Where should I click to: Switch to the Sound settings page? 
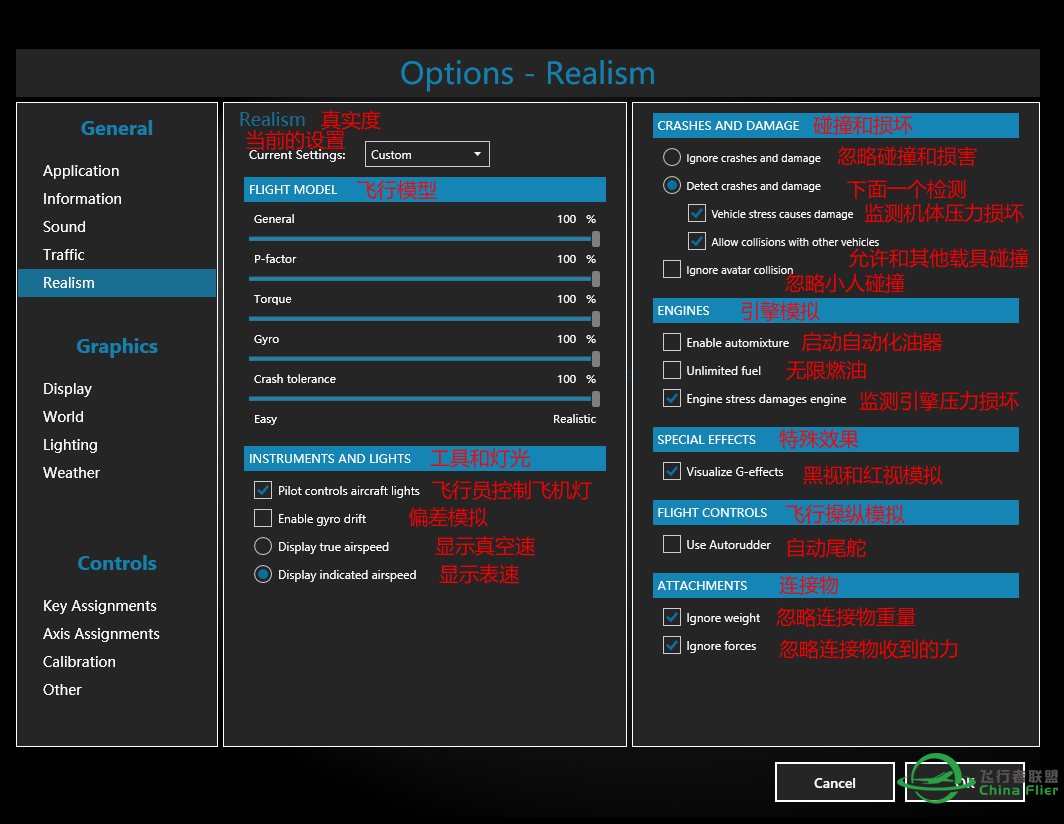click(64, 226)
